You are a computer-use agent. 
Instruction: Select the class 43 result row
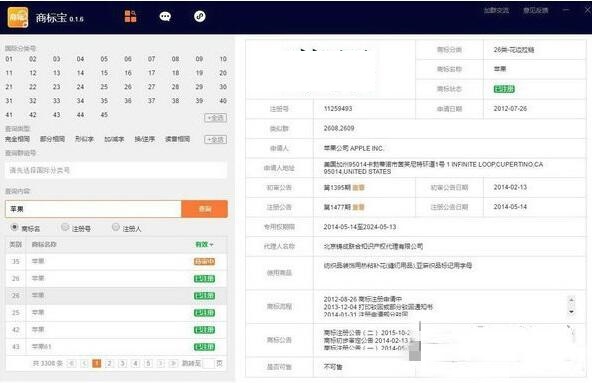click(116, 347)
